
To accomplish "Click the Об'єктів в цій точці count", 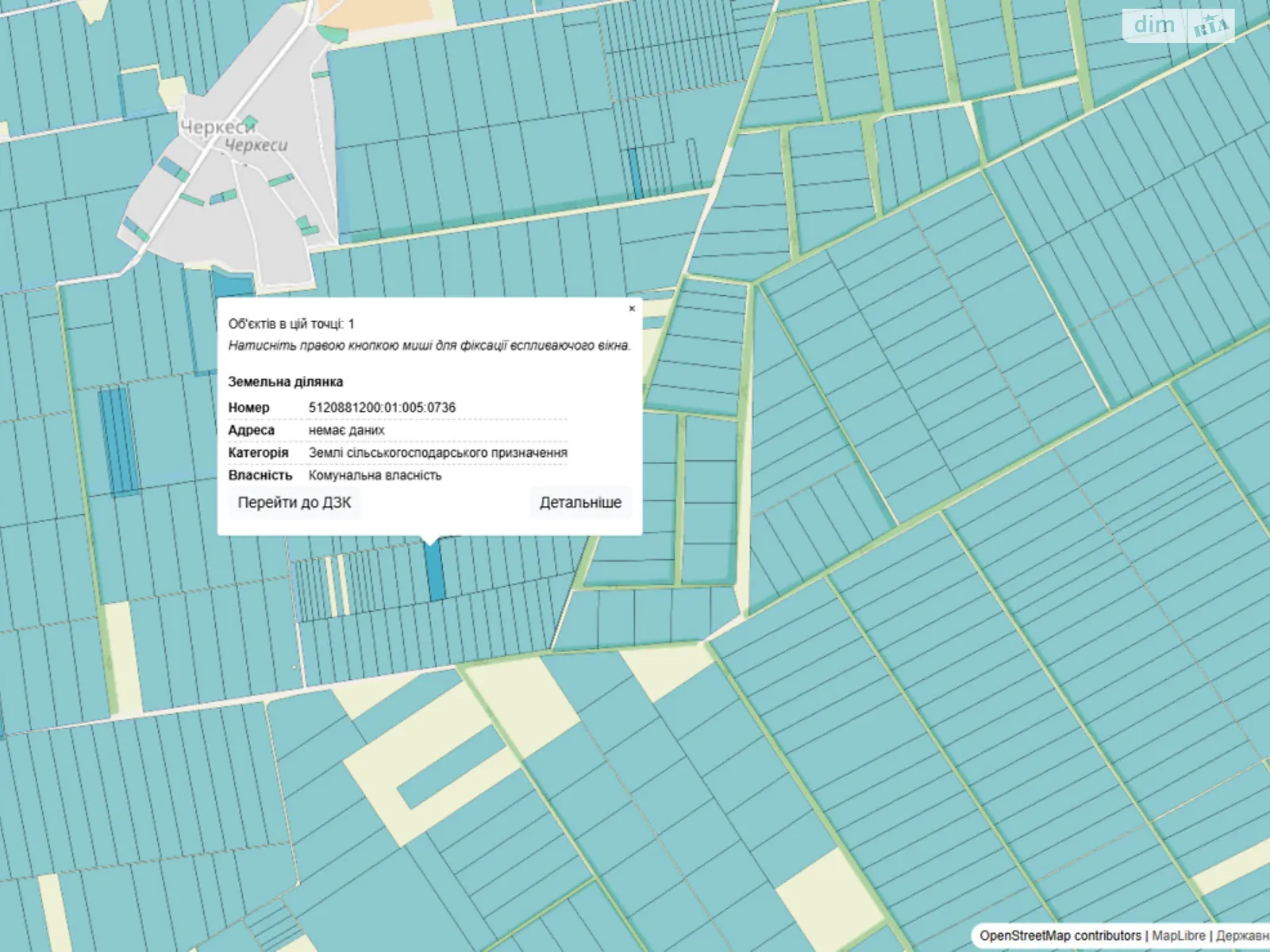I will click(x=291, y=324).
